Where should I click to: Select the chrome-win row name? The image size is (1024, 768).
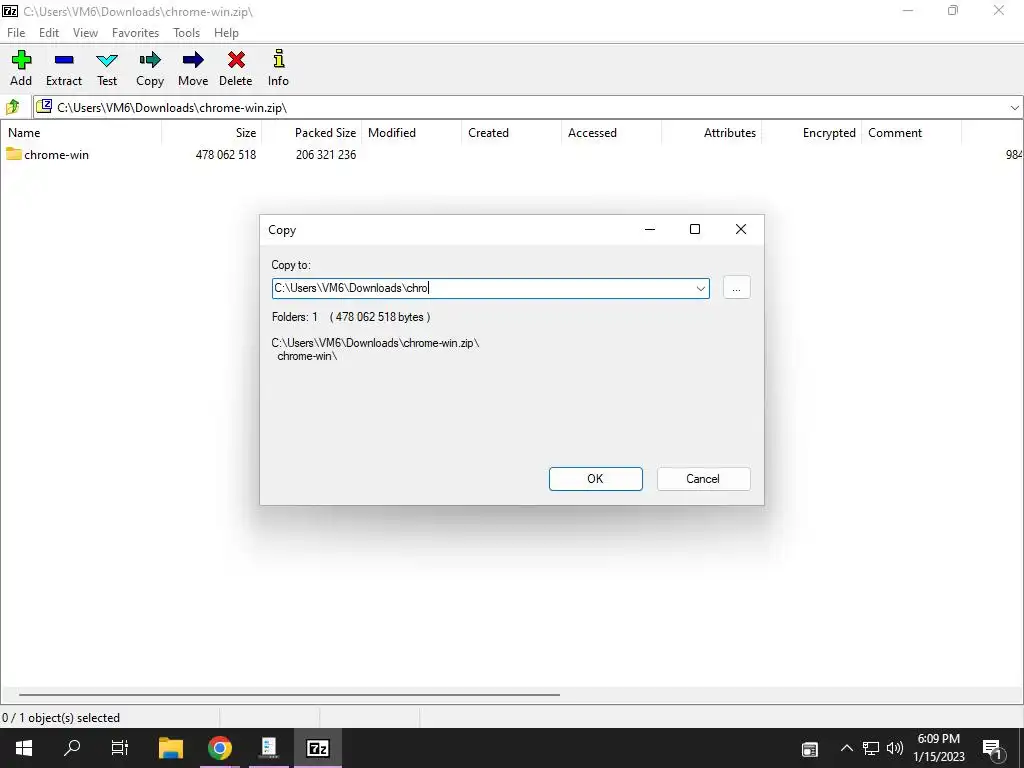pos(56,155)
